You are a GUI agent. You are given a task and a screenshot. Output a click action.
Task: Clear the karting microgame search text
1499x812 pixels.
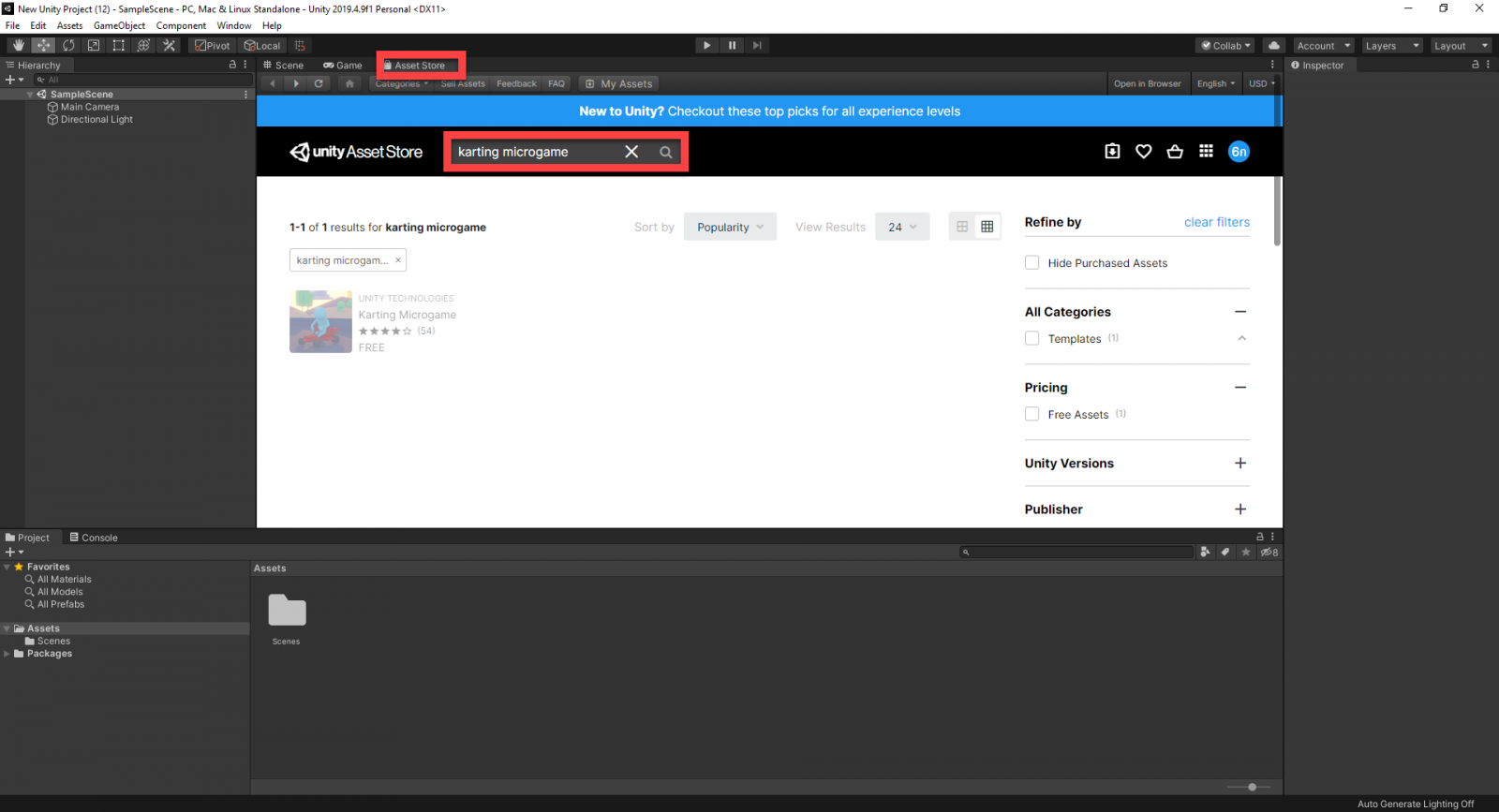click(631, 152)
